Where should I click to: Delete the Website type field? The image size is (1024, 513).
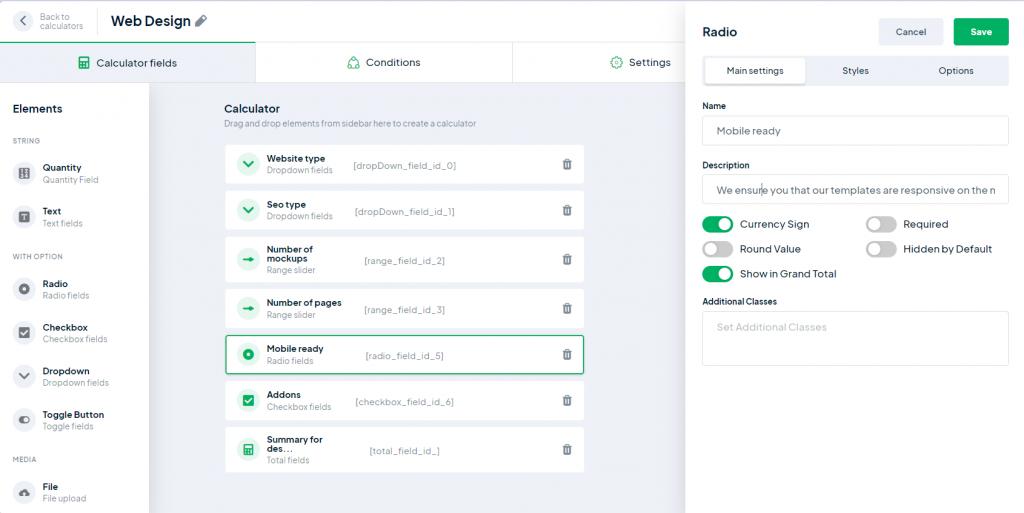(x=567, y=164)
